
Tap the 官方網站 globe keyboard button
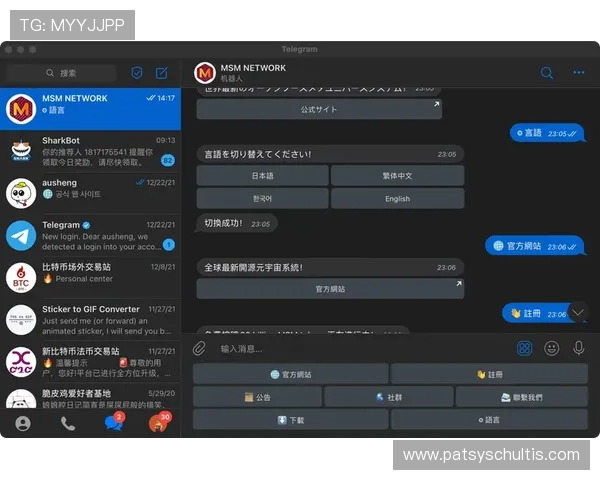click(291, 374)
